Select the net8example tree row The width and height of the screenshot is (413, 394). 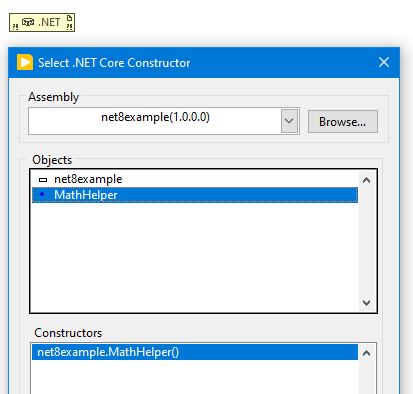pyautogui.click(x=195, y=179)
